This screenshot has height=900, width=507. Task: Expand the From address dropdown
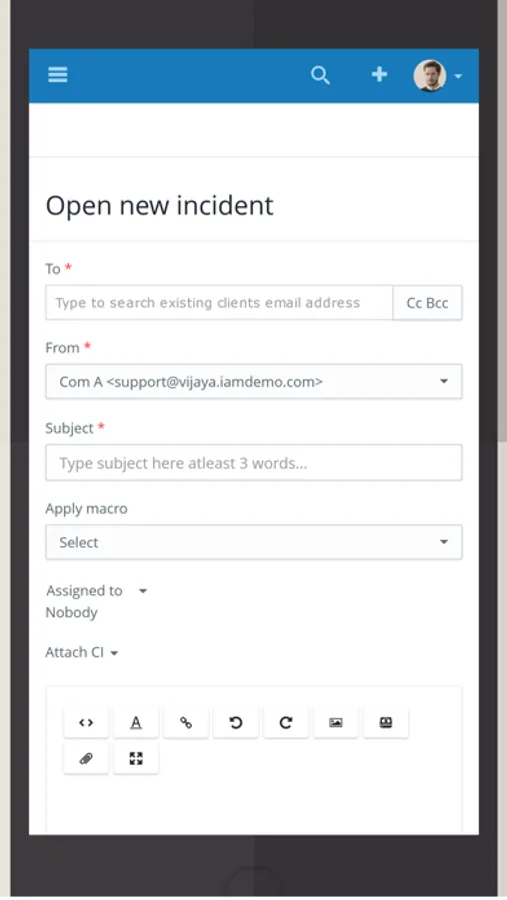tap(254, 382)
